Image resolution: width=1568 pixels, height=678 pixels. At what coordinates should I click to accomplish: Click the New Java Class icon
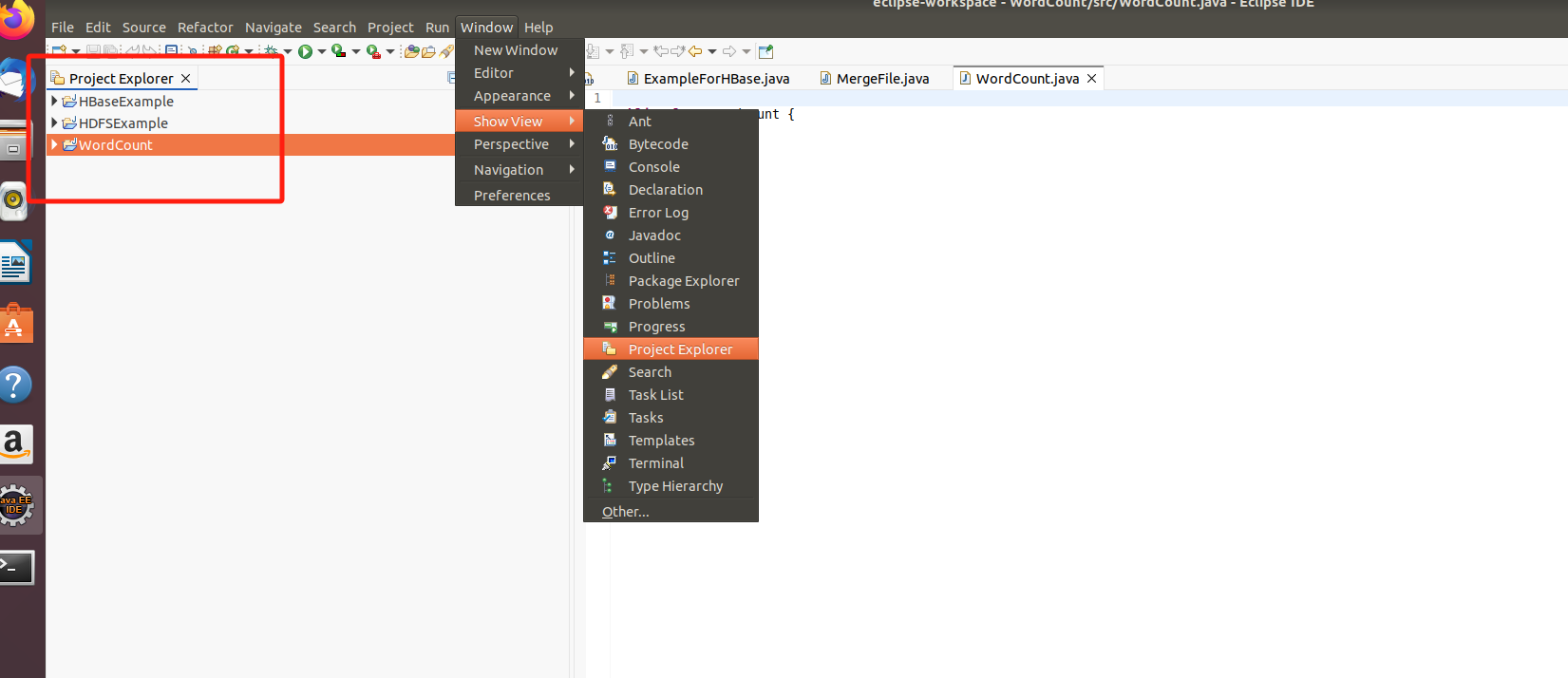click(233, 50)
